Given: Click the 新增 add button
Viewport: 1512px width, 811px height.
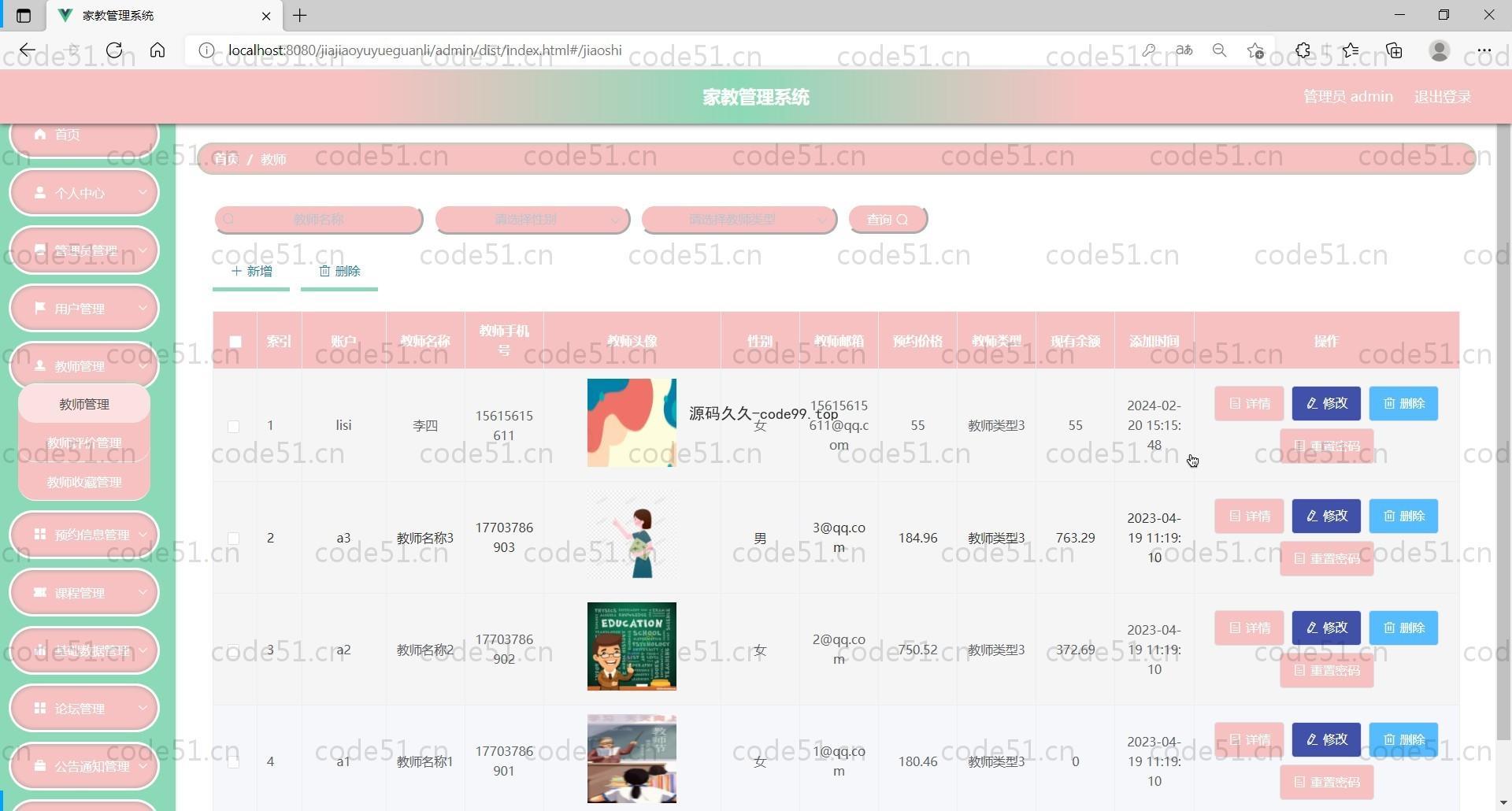Looking at the screenshot, I should pyautogui.click(x=251, y=272).
